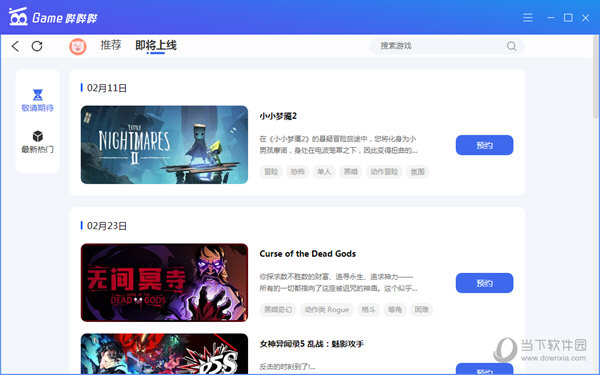Go back with the left arrow icon

15,46
